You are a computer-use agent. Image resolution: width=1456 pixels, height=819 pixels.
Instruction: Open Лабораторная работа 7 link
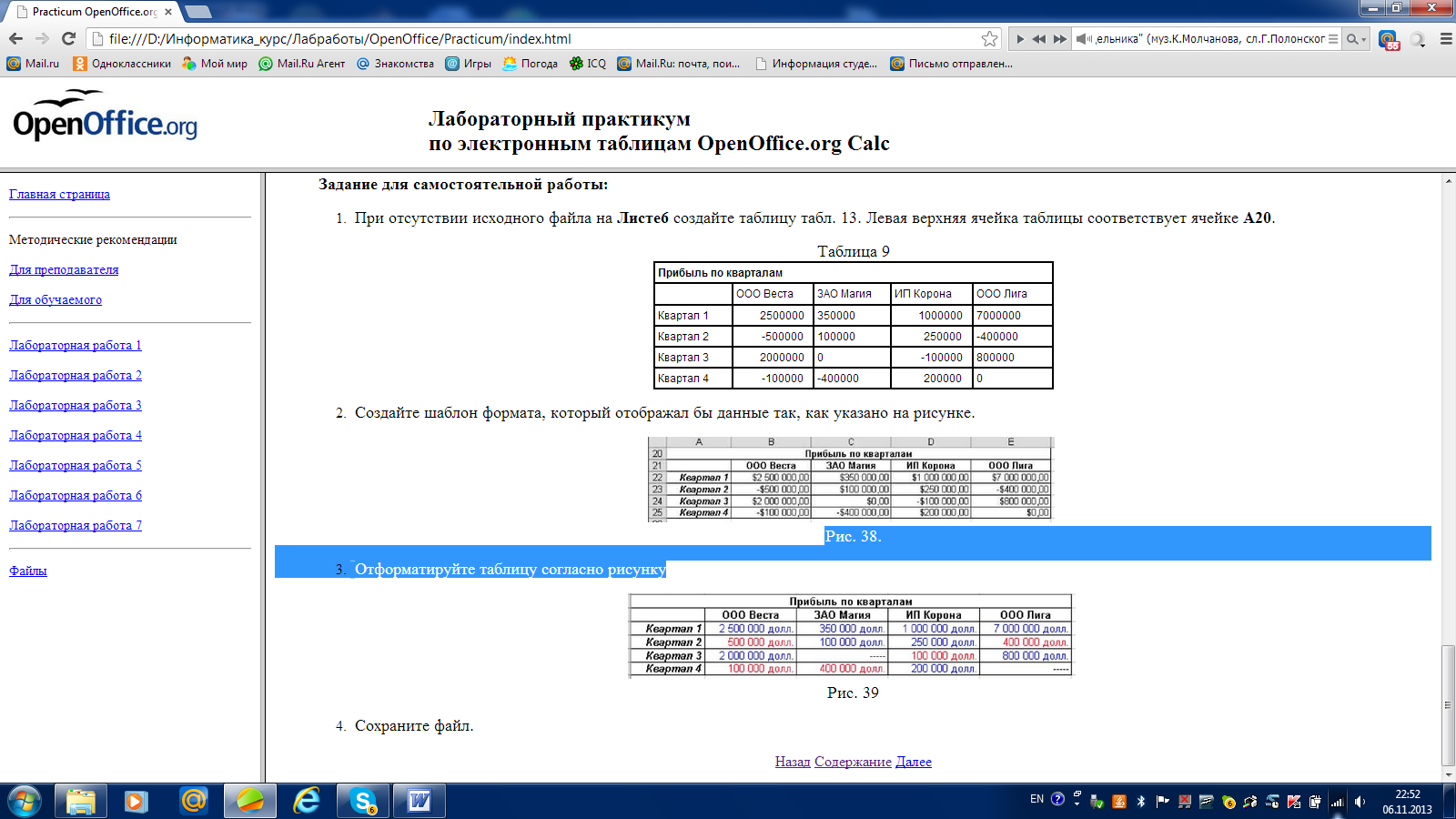[76, 525]
